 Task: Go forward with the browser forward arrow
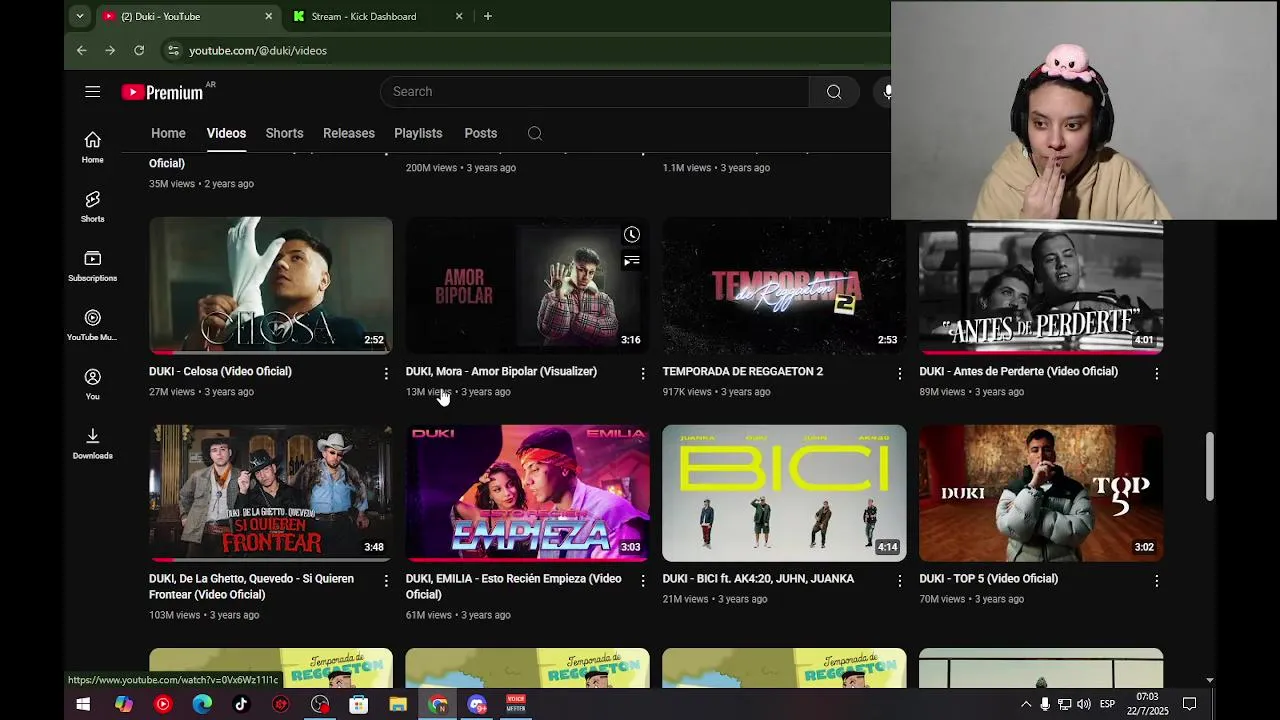coord(110,50)
